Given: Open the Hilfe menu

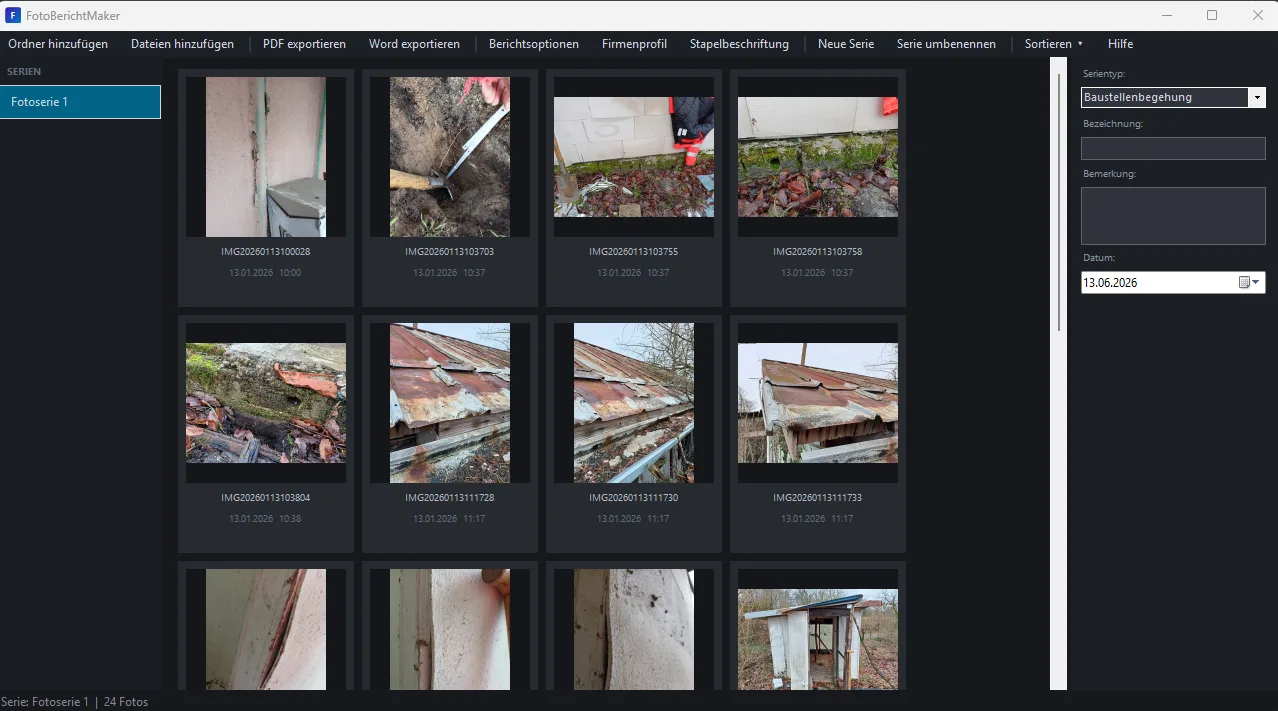Looking at the screenshot, I should pos(1120,44).
